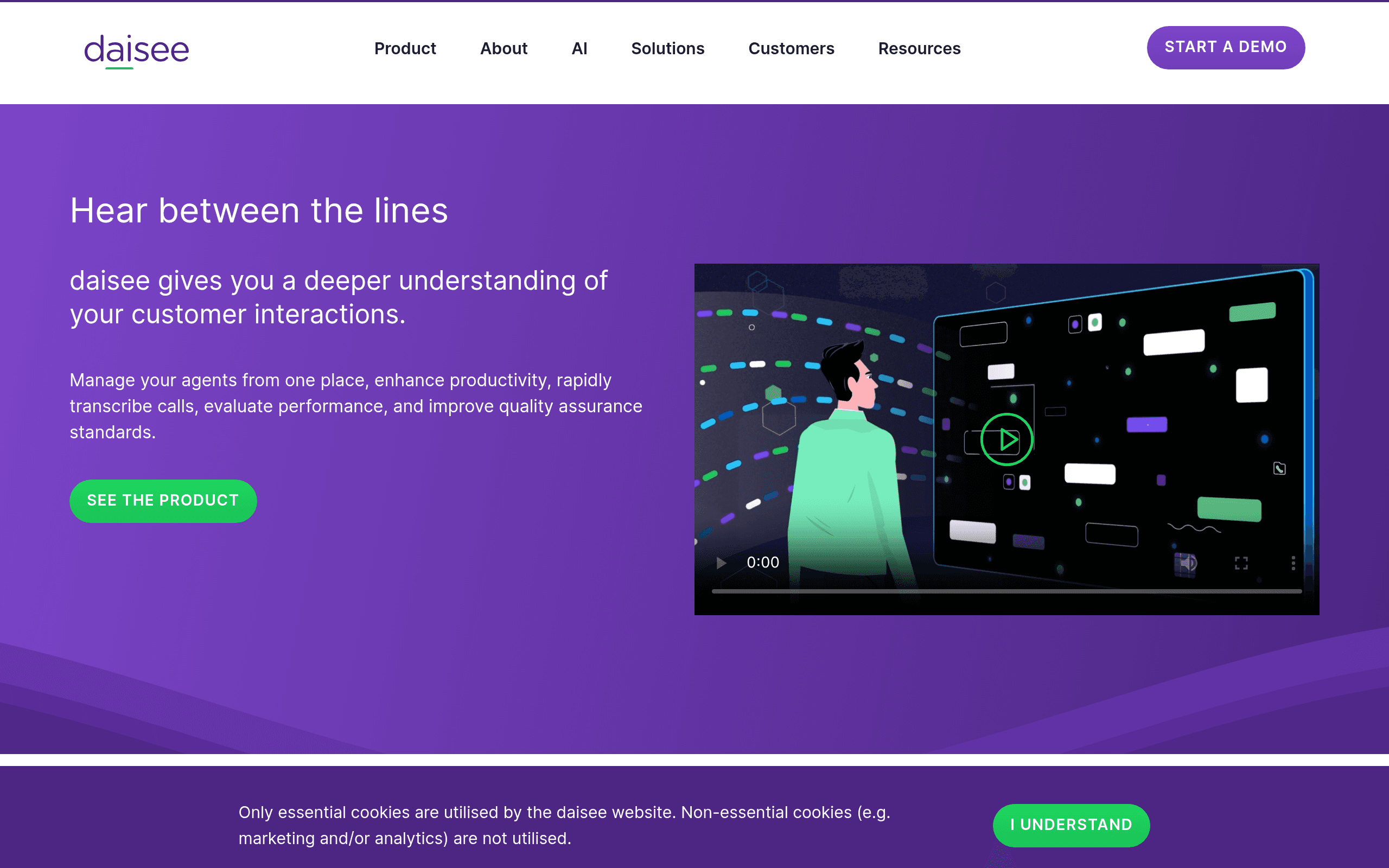Click the daisee logo
This screenshot has width=1389, height=868.
[137, 50]
